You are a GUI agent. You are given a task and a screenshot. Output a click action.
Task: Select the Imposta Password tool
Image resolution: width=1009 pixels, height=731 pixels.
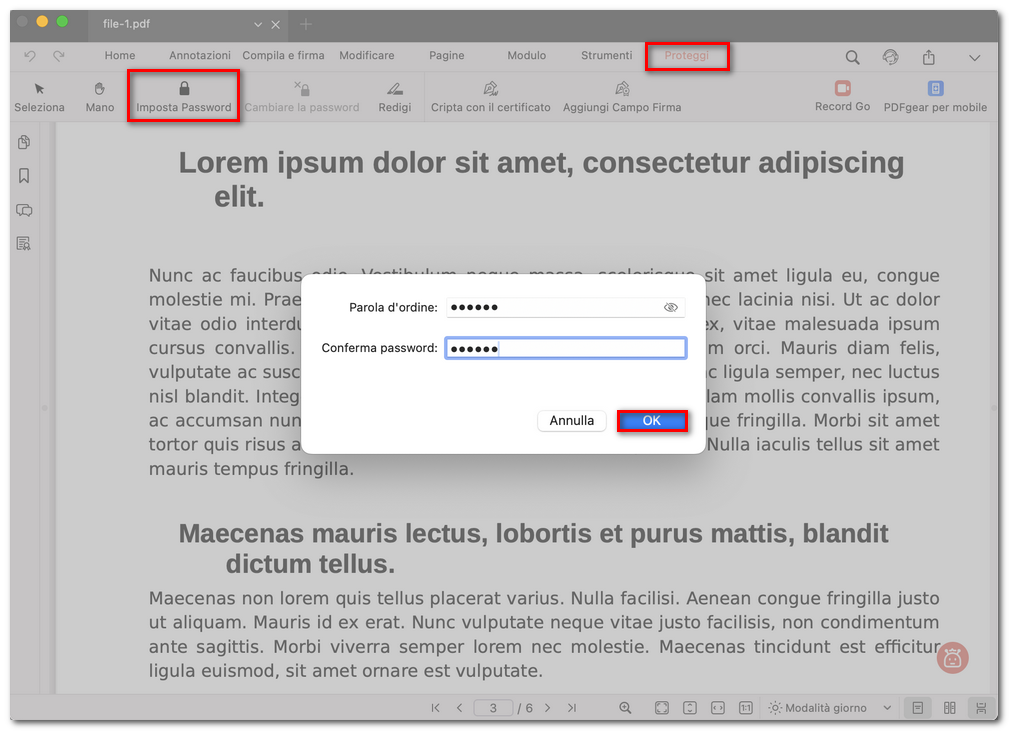pos(183,96)
